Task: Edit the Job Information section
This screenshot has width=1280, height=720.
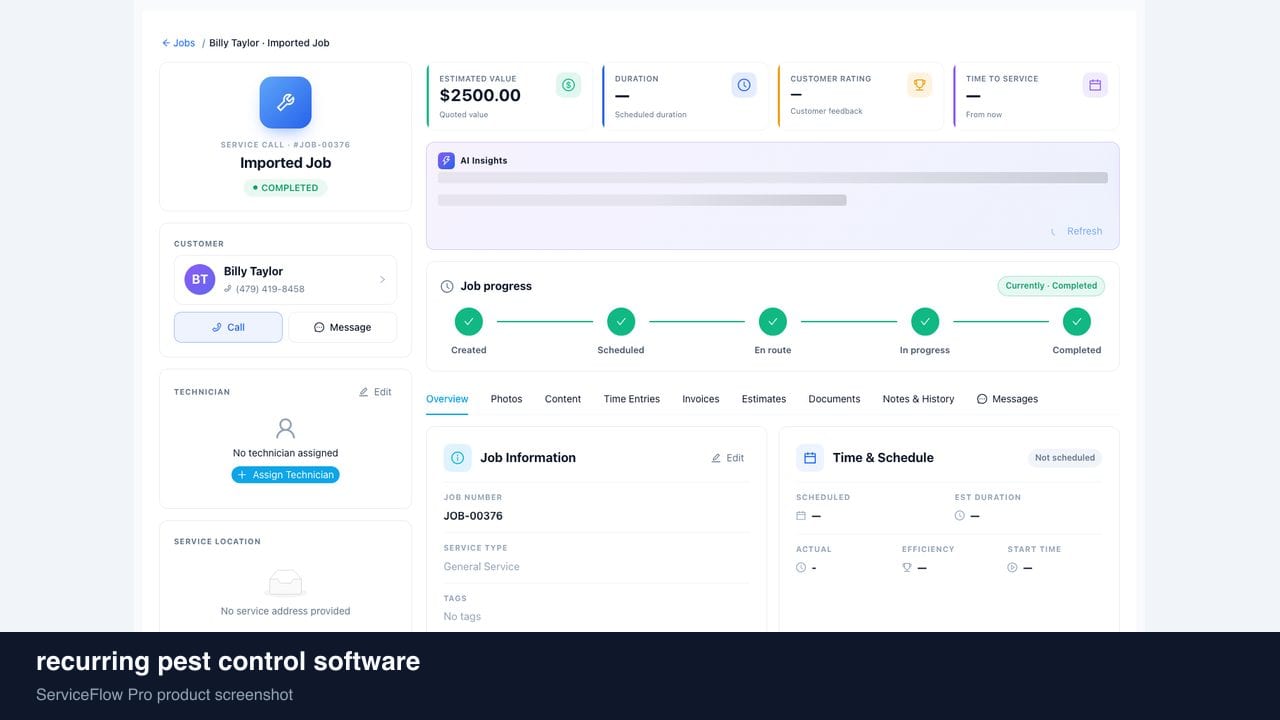Action: [728, 458]
